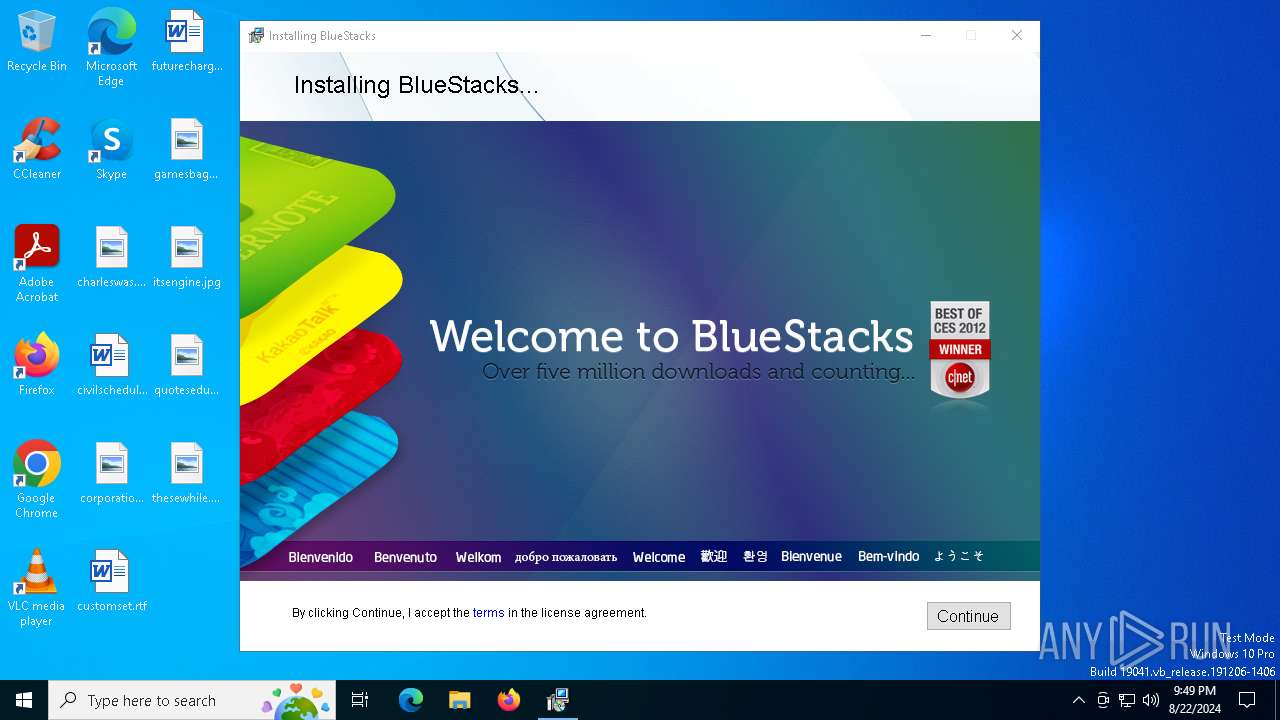This screenshot has height=720, width=1280.
Task: Open File Explorer from the taskbar
Action: pos(460,700)
